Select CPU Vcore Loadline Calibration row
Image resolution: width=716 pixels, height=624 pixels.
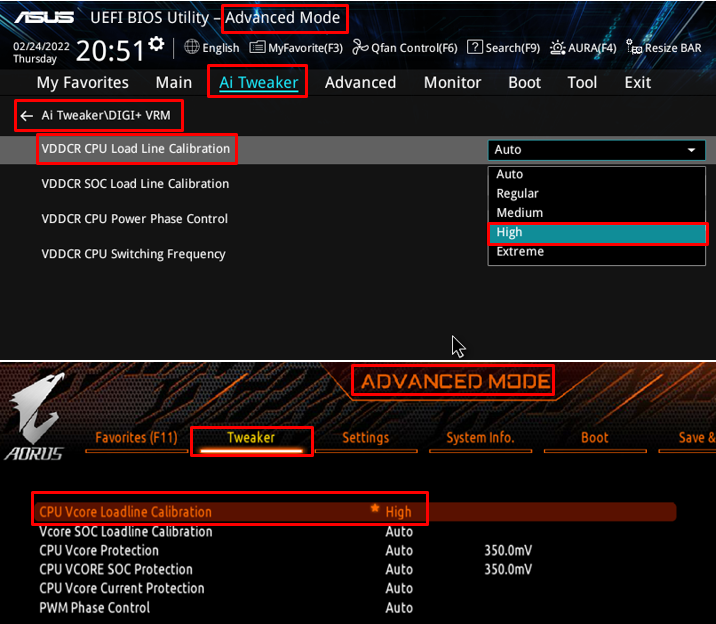click(355, 512)
